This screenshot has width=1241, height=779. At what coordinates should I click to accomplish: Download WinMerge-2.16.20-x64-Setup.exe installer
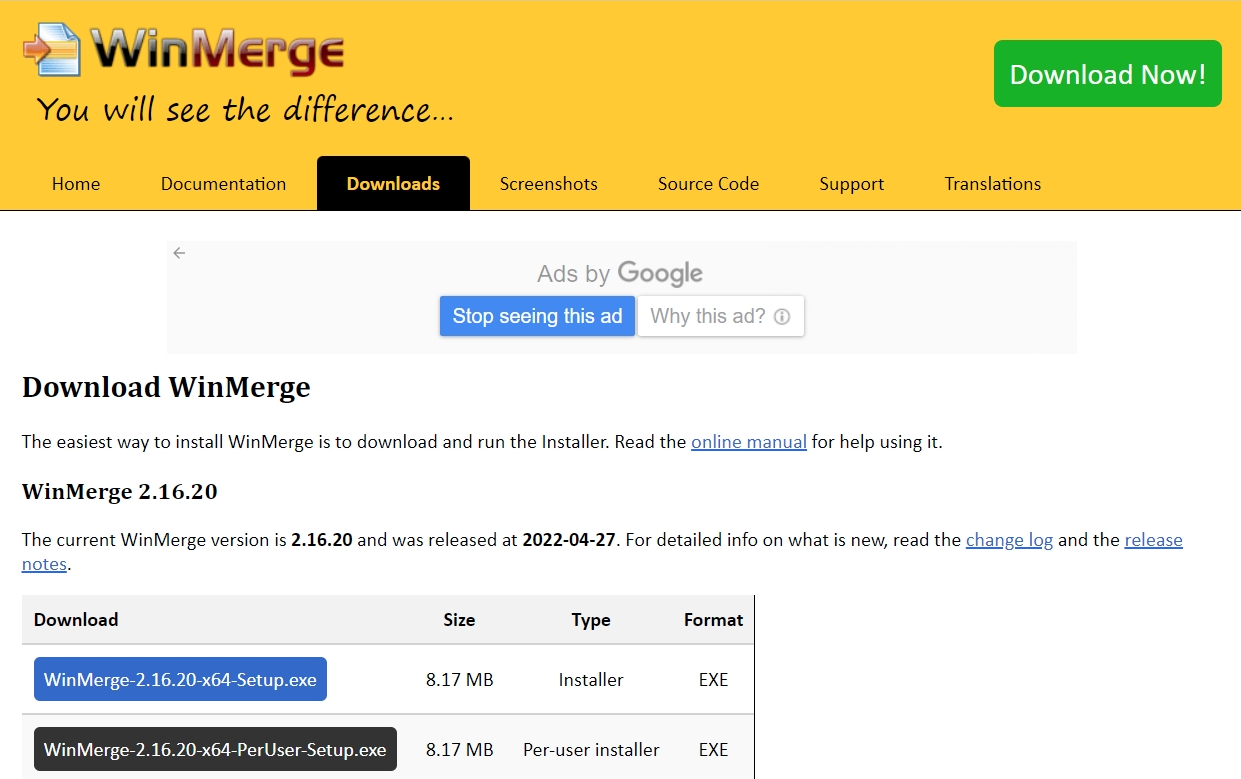[x=179, y=679]
